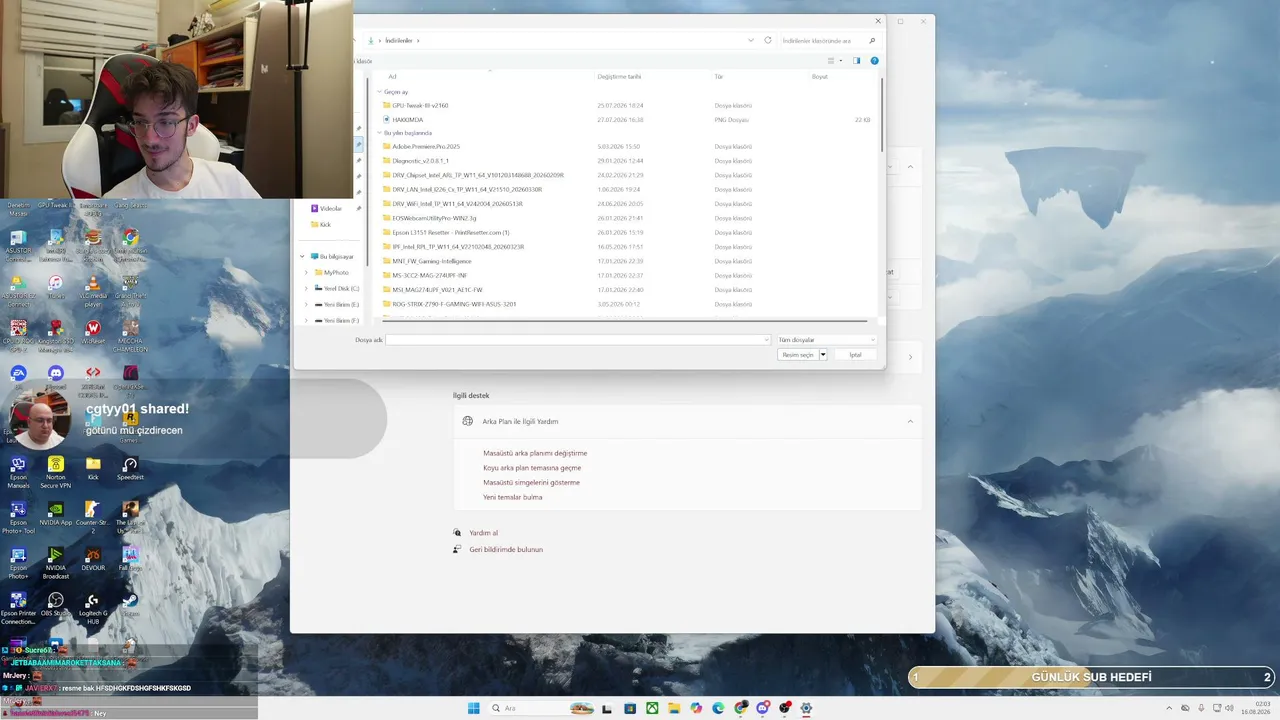Sort files by the Tür column header
This screenshot has height=720, width=1280.
[x=718, y=76]
